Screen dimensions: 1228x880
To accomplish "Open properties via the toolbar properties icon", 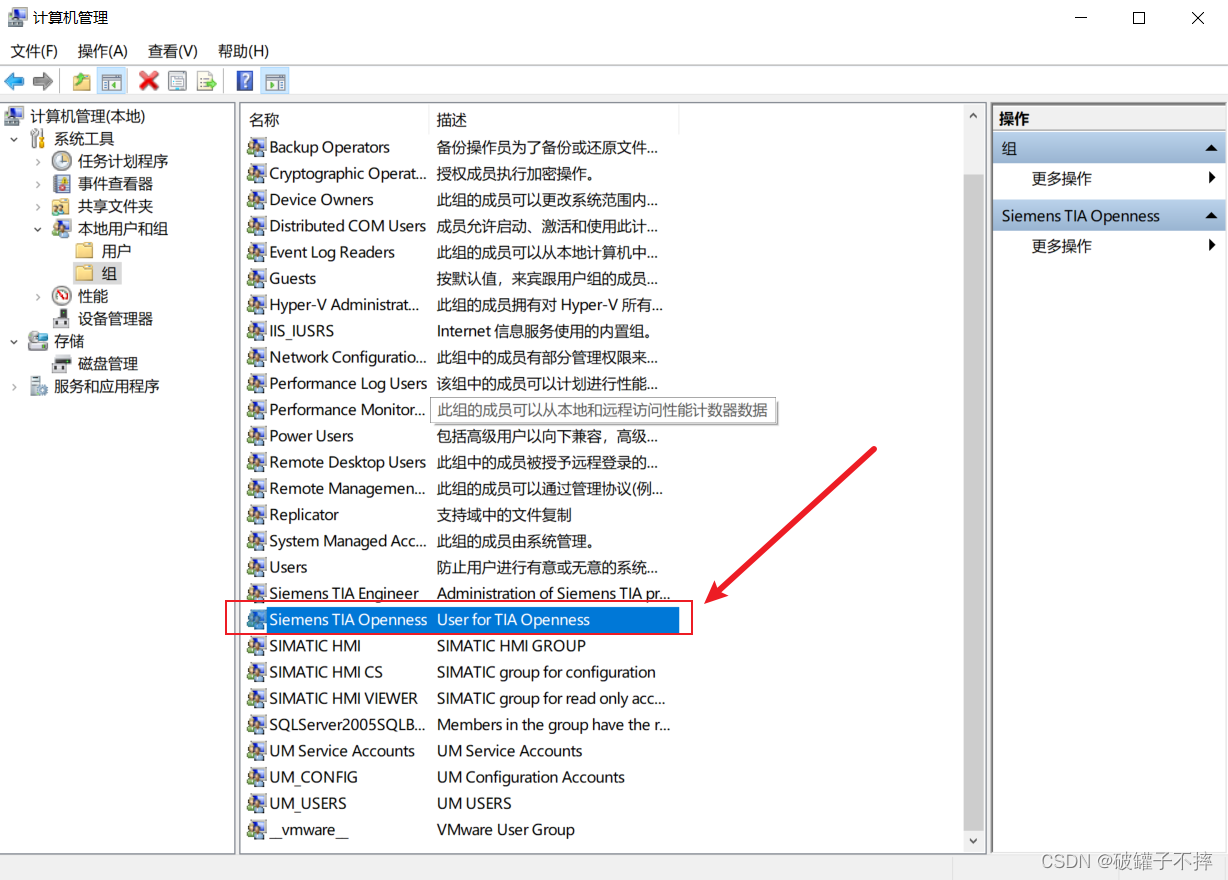I will pos(178,81).
